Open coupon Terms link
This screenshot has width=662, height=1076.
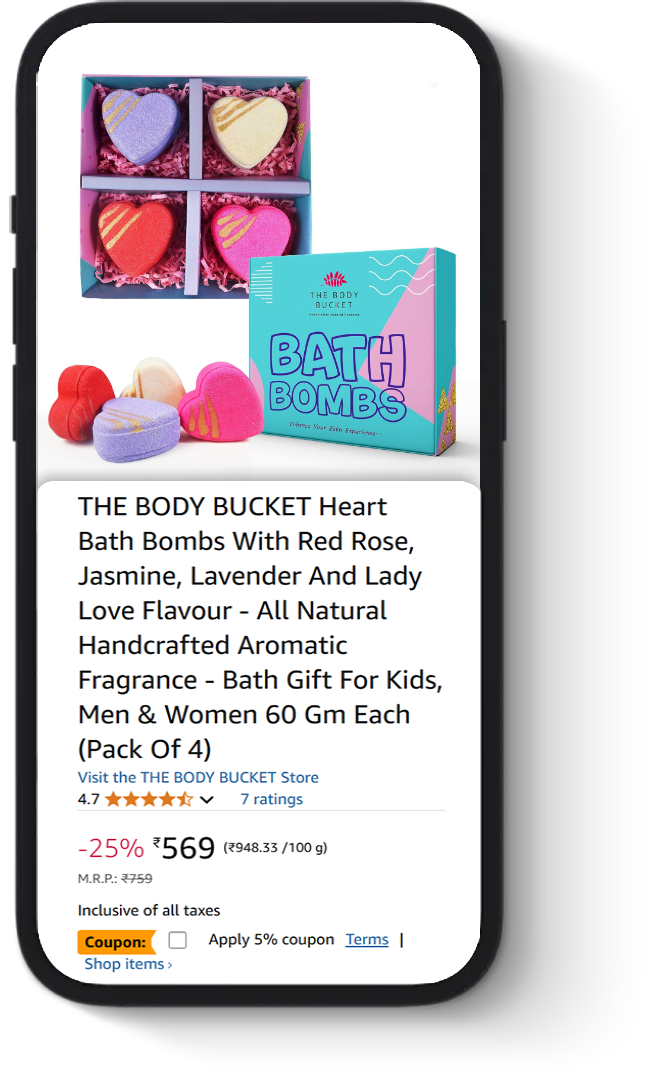[x=367, y=939]
